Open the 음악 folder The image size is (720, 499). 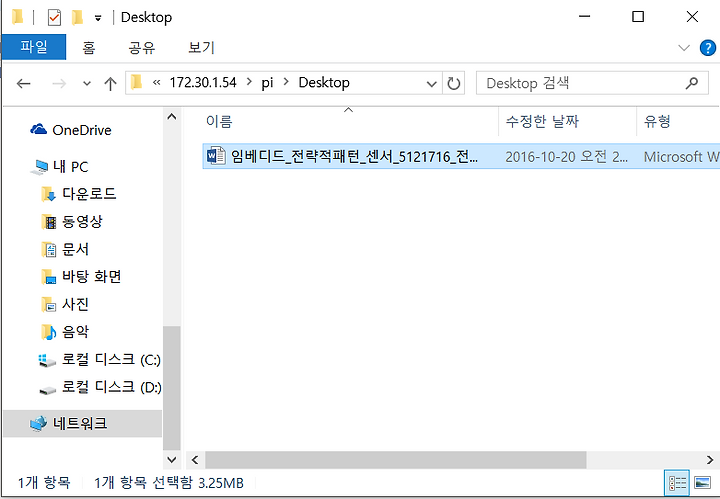click(75, 331)
